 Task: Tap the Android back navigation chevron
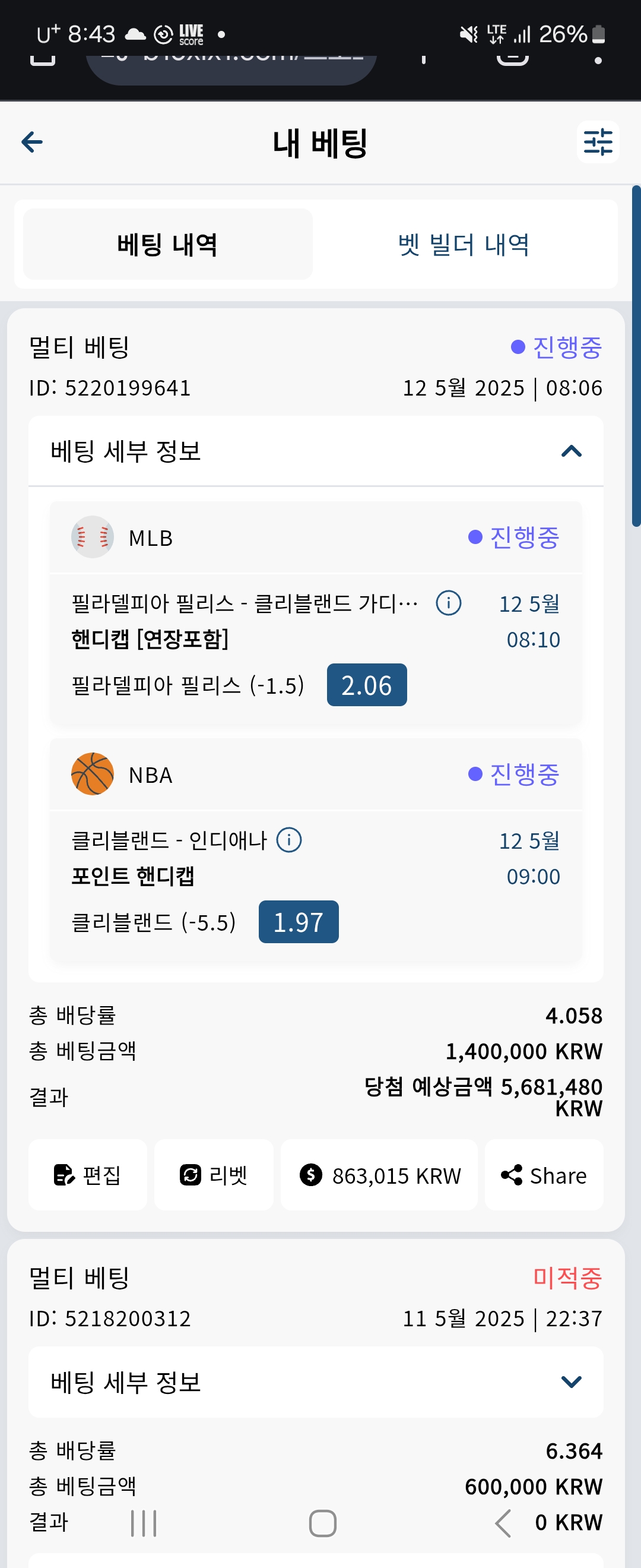pos(502,1523)
